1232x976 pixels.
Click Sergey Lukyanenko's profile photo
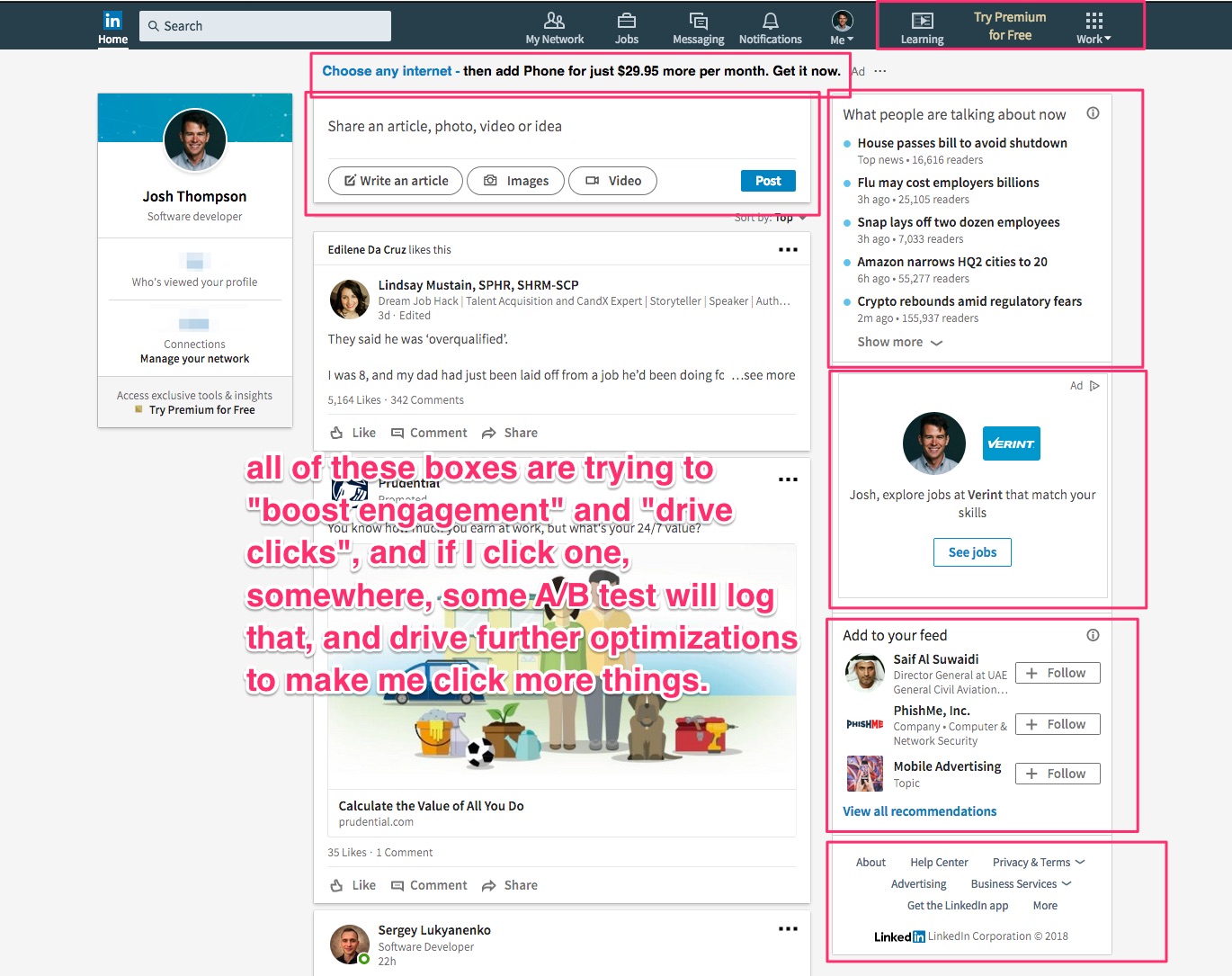(350, 945)
